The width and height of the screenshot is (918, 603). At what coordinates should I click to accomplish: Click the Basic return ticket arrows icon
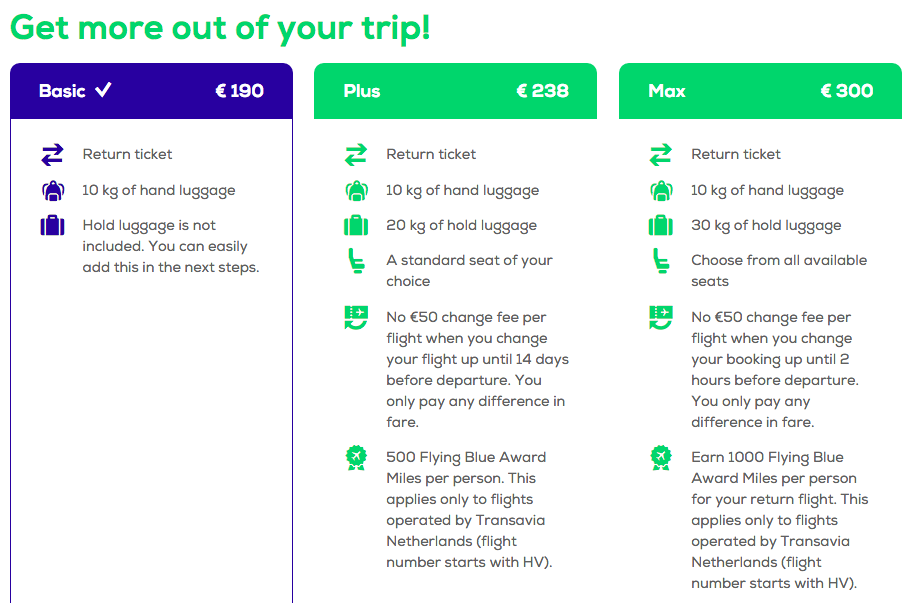point(52,154)
